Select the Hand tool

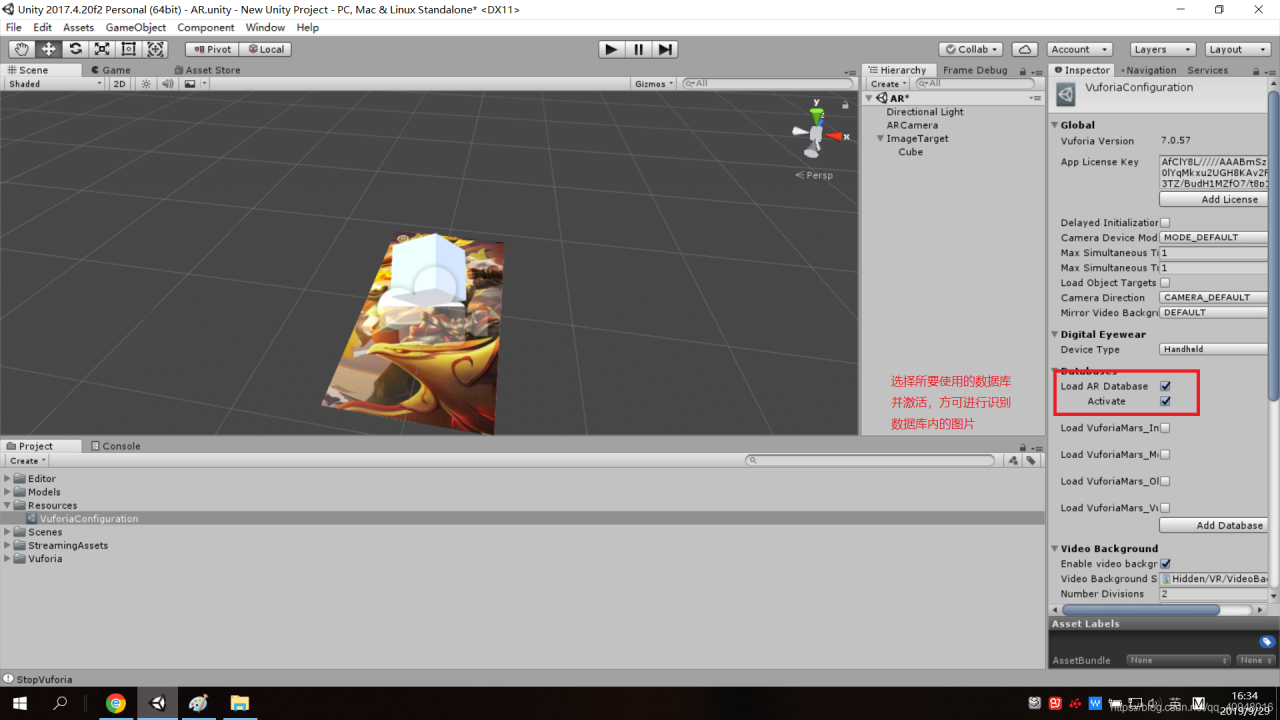tap(21, 49)
